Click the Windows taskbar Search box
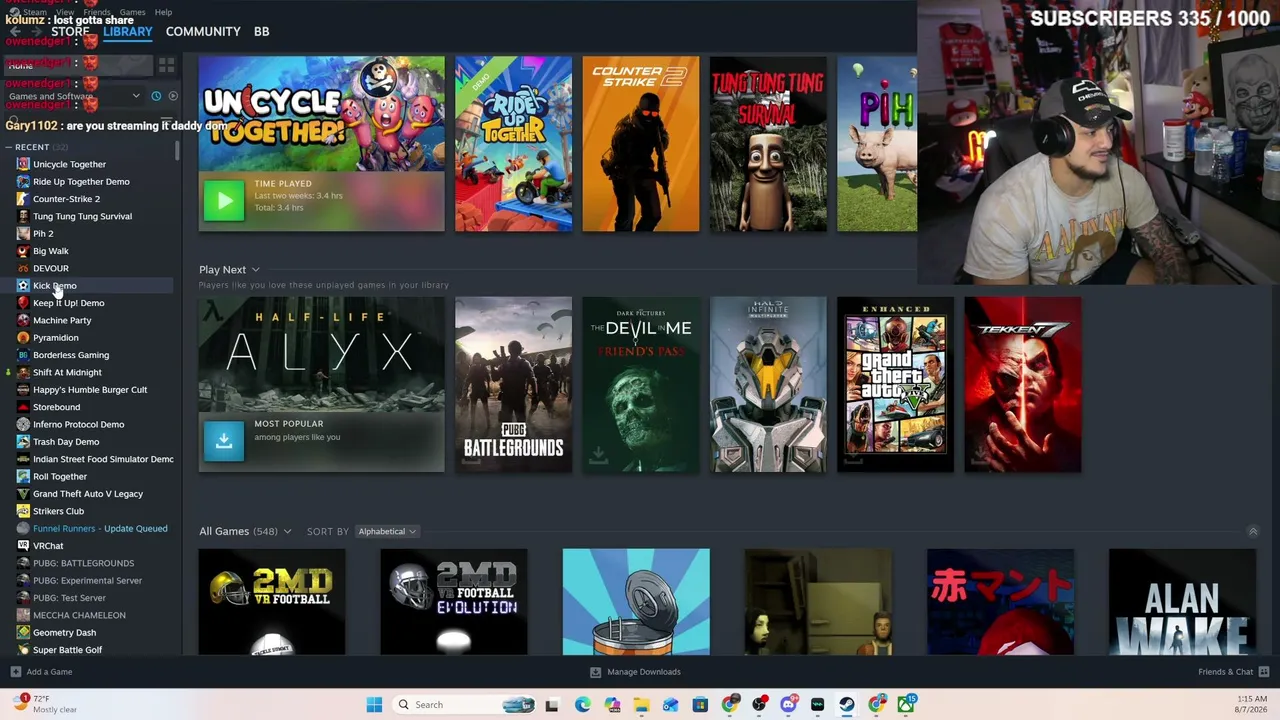 [464, 705]
